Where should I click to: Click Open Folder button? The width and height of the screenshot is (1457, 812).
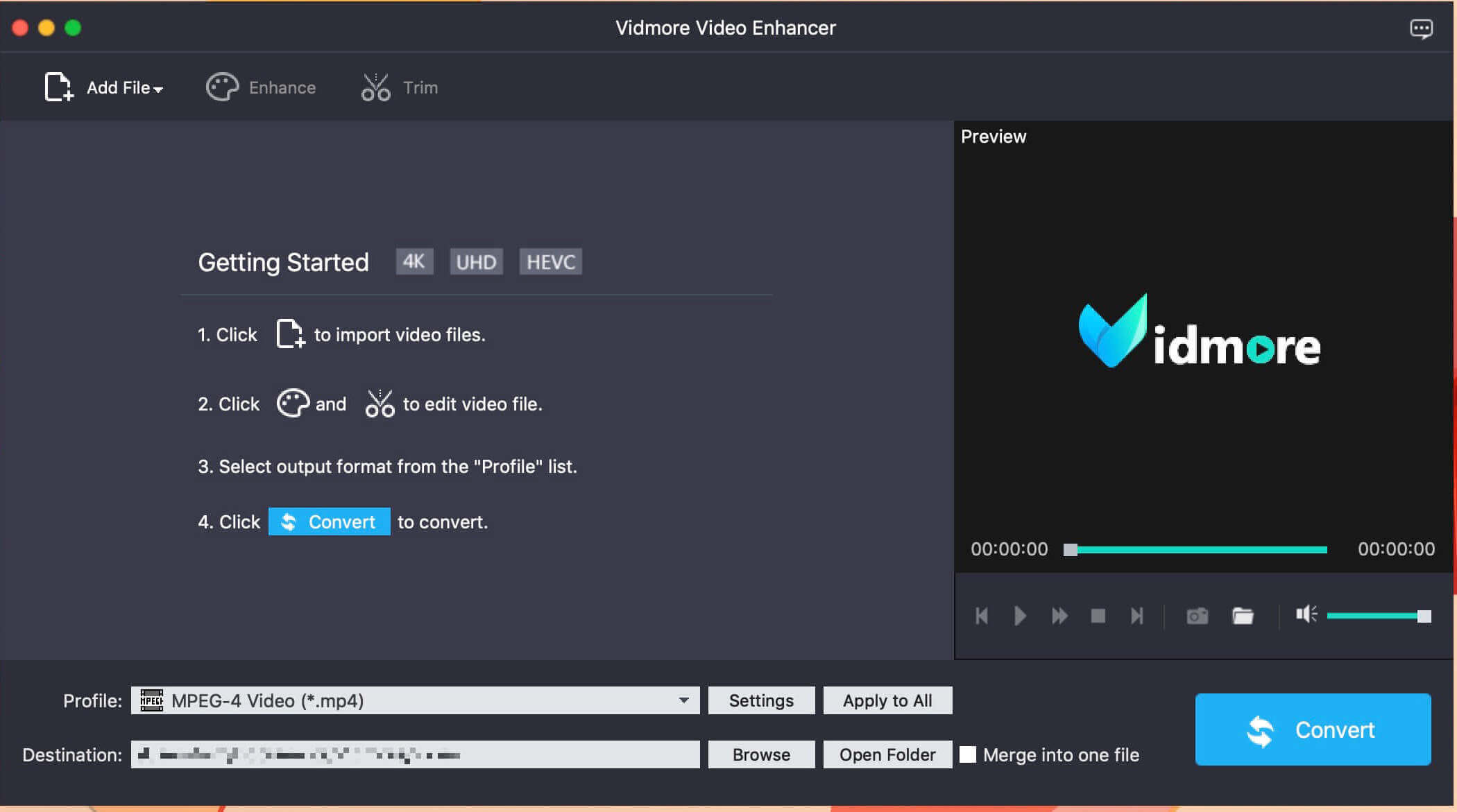coord(887,754)
